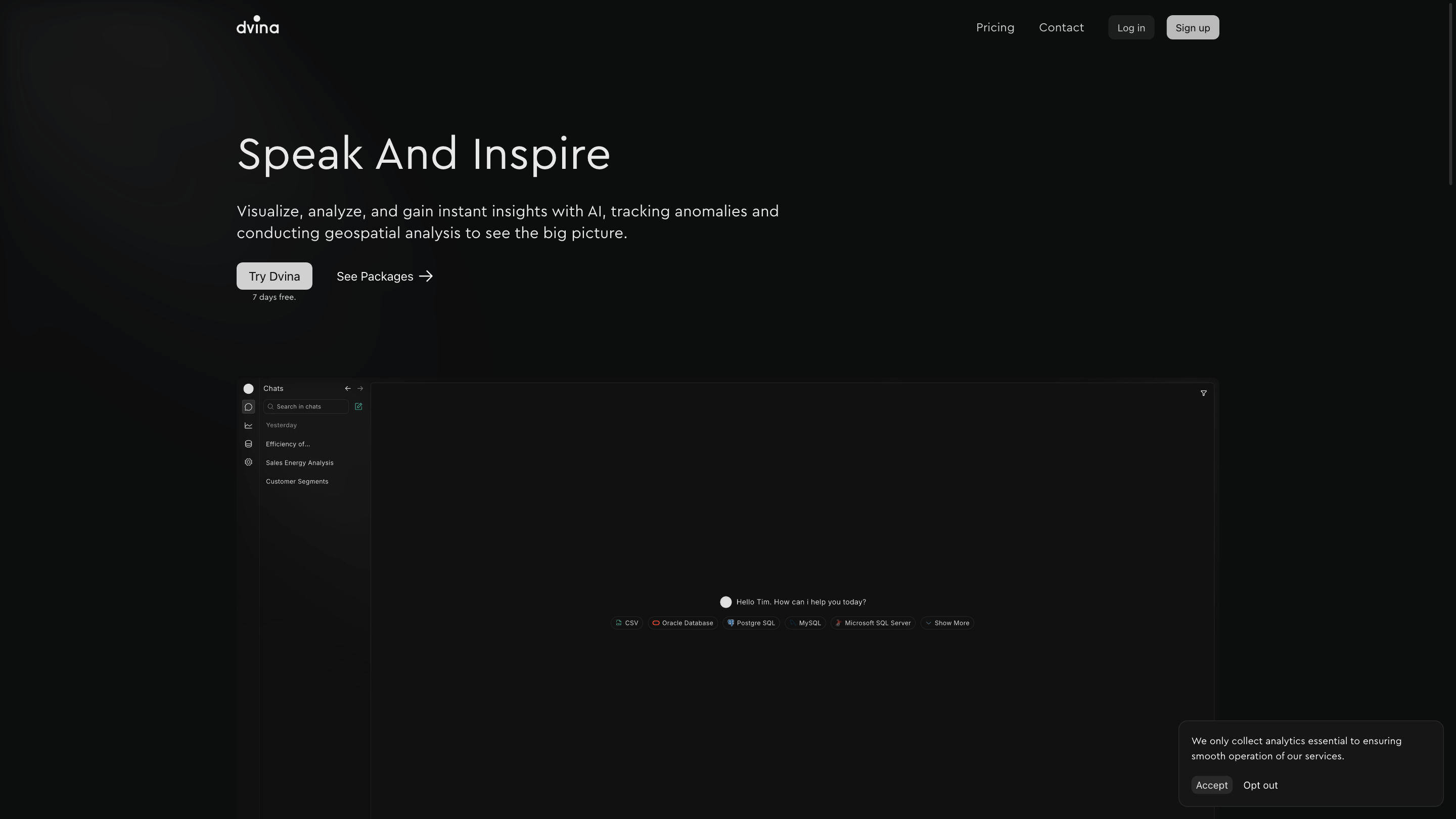This screenshot has width=1456, height=819.
Task: Follow the See Packages link
Action: (384, 277)
